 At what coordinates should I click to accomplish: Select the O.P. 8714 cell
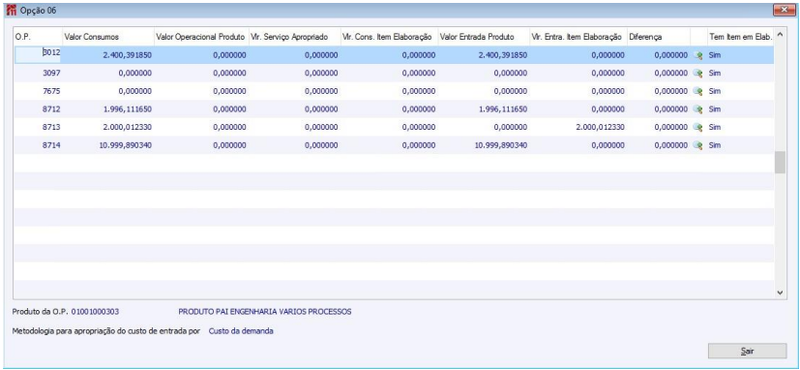pos(37,145)
